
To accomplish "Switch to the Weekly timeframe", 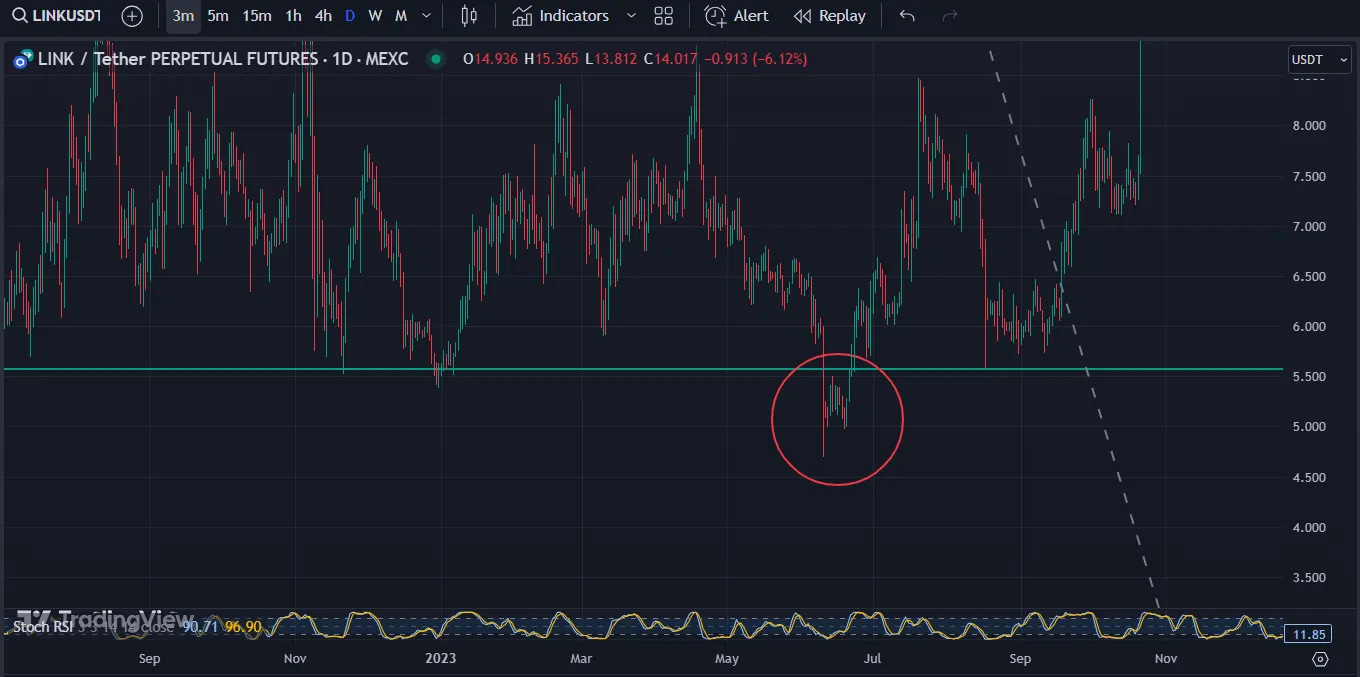I will click(375, 16).
